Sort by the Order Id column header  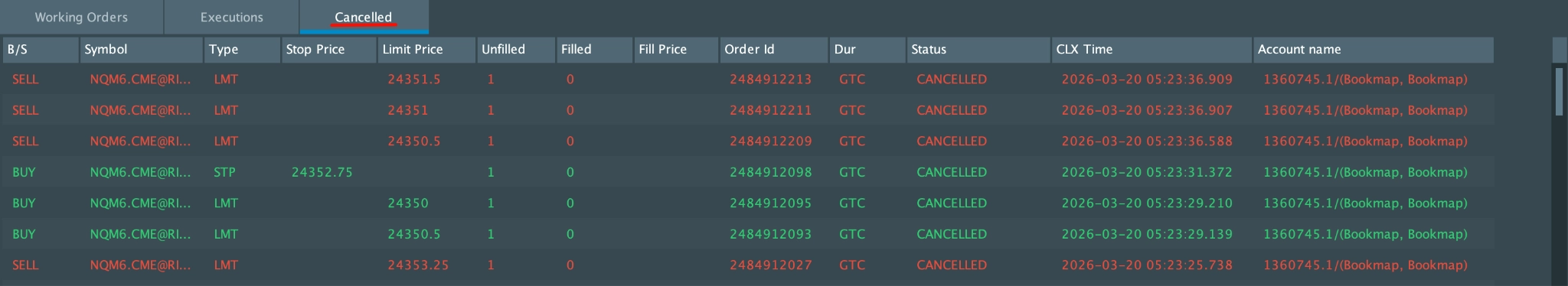pyautogui.click(x=773, y=50)
